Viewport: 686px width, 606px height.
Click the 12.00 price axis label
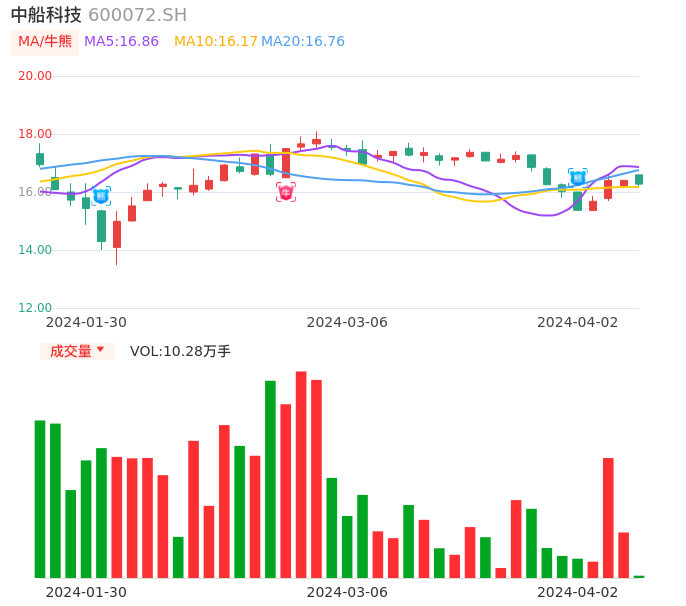[35, 308]
